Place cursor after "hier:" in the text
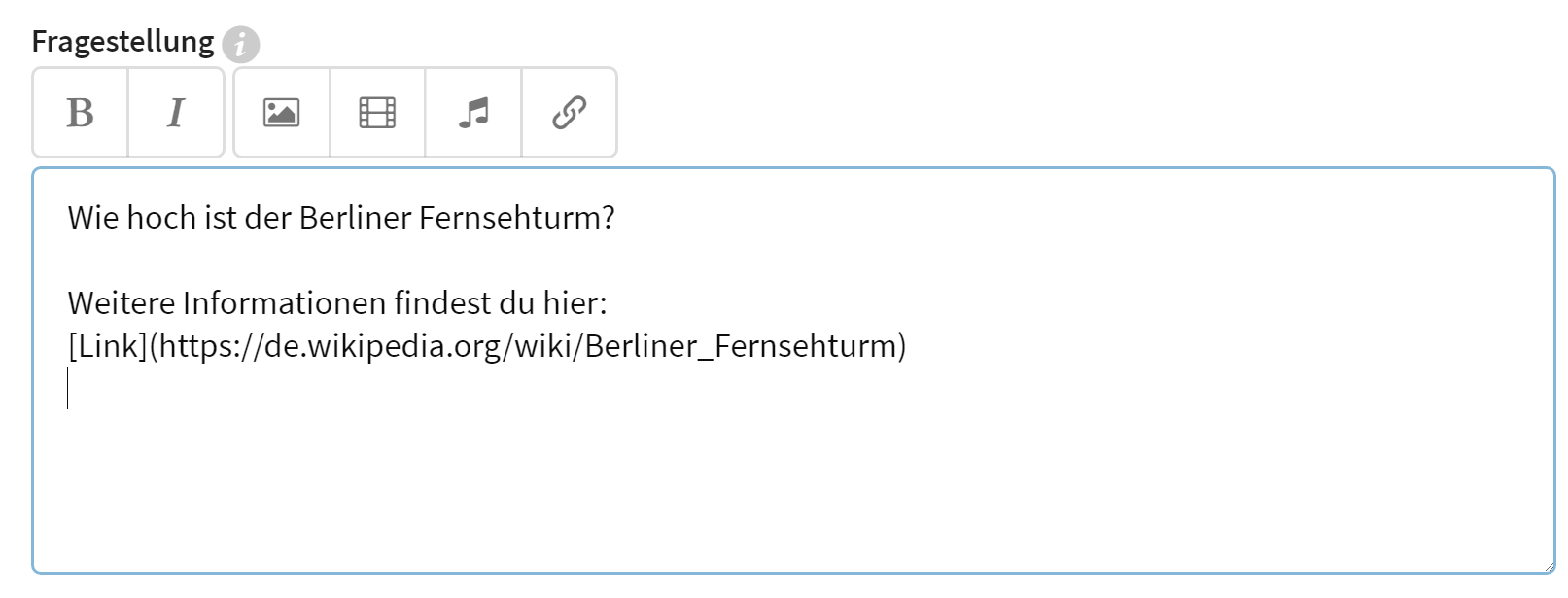 click(x=609, y=303)
